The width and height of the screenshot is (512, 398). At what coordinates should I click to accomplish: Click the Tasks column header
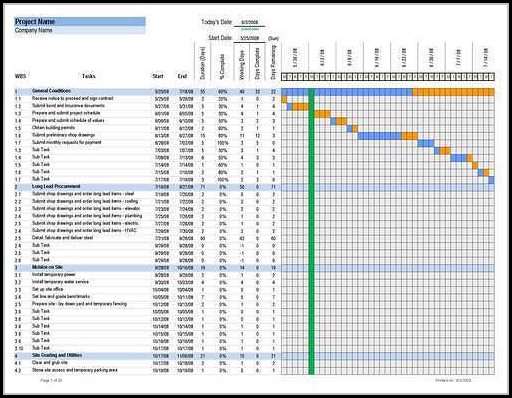coord(89,76)
